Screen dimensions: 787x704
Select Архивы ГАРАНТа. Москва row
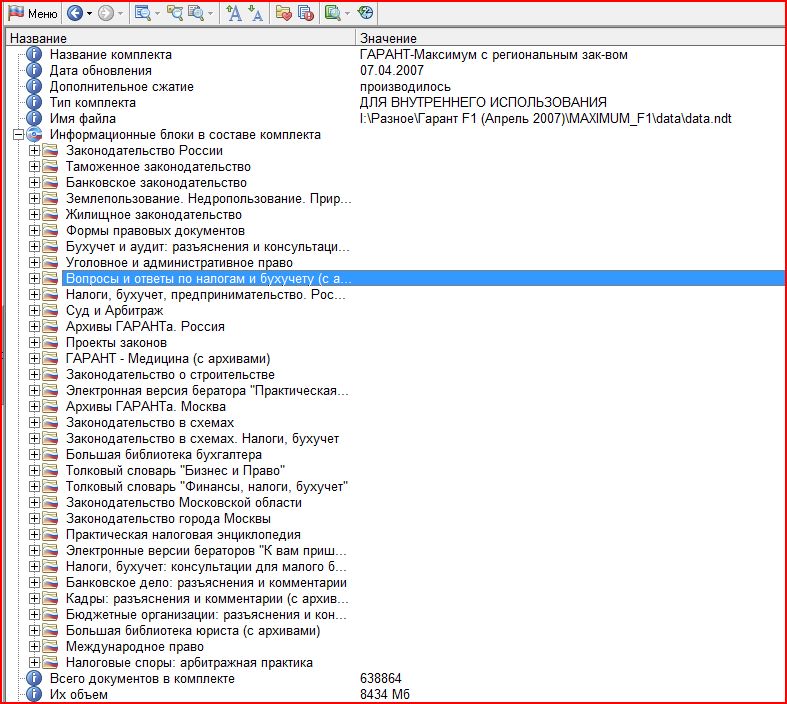[x=146, y=406]
